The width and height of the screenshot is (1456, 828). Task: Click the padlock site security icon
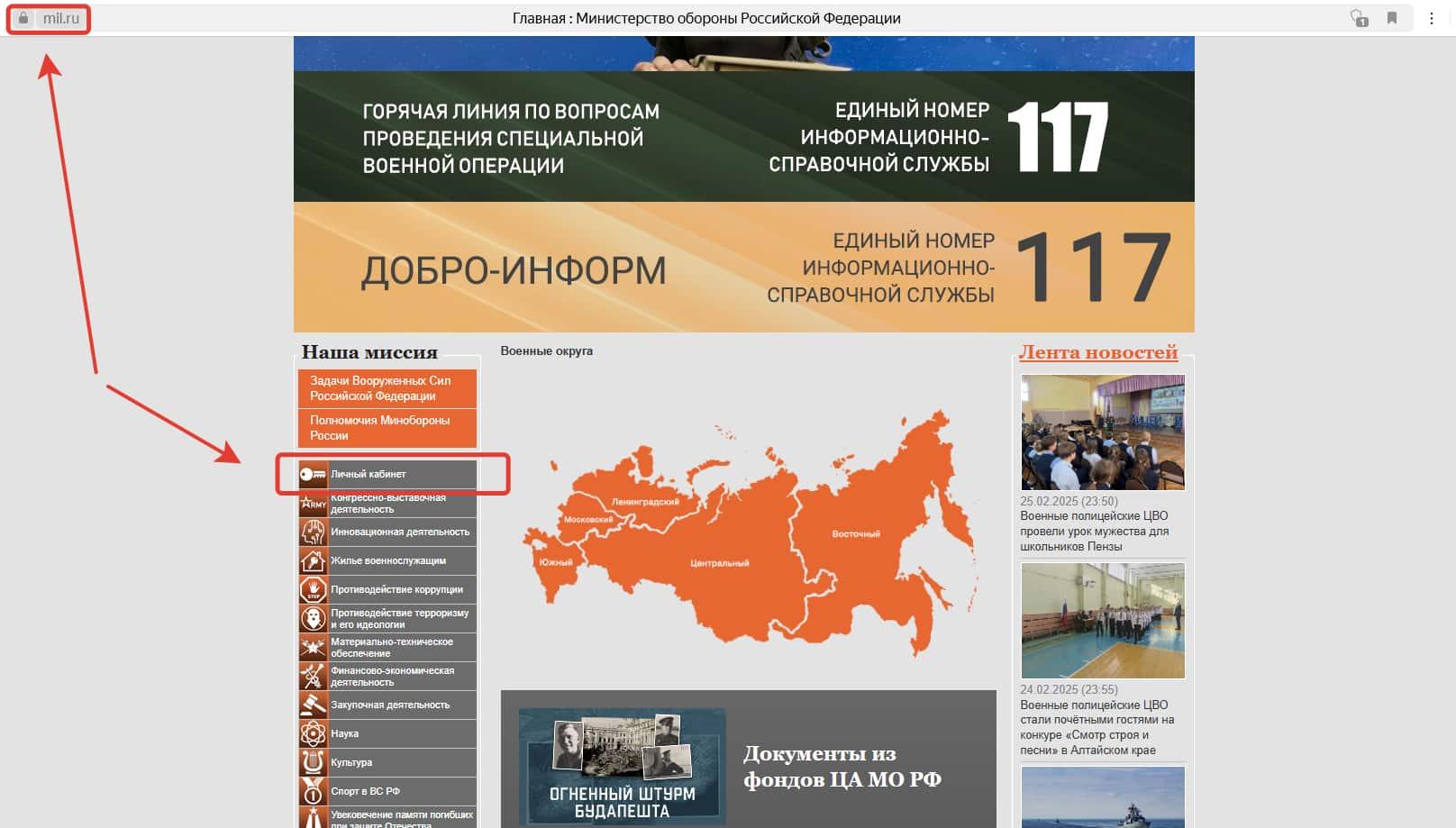(23, 18)
